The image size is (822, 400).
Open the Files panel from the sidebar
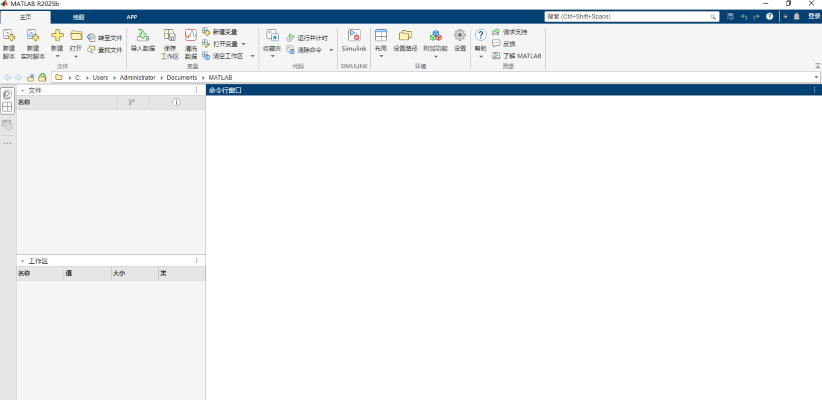(7, 95)
